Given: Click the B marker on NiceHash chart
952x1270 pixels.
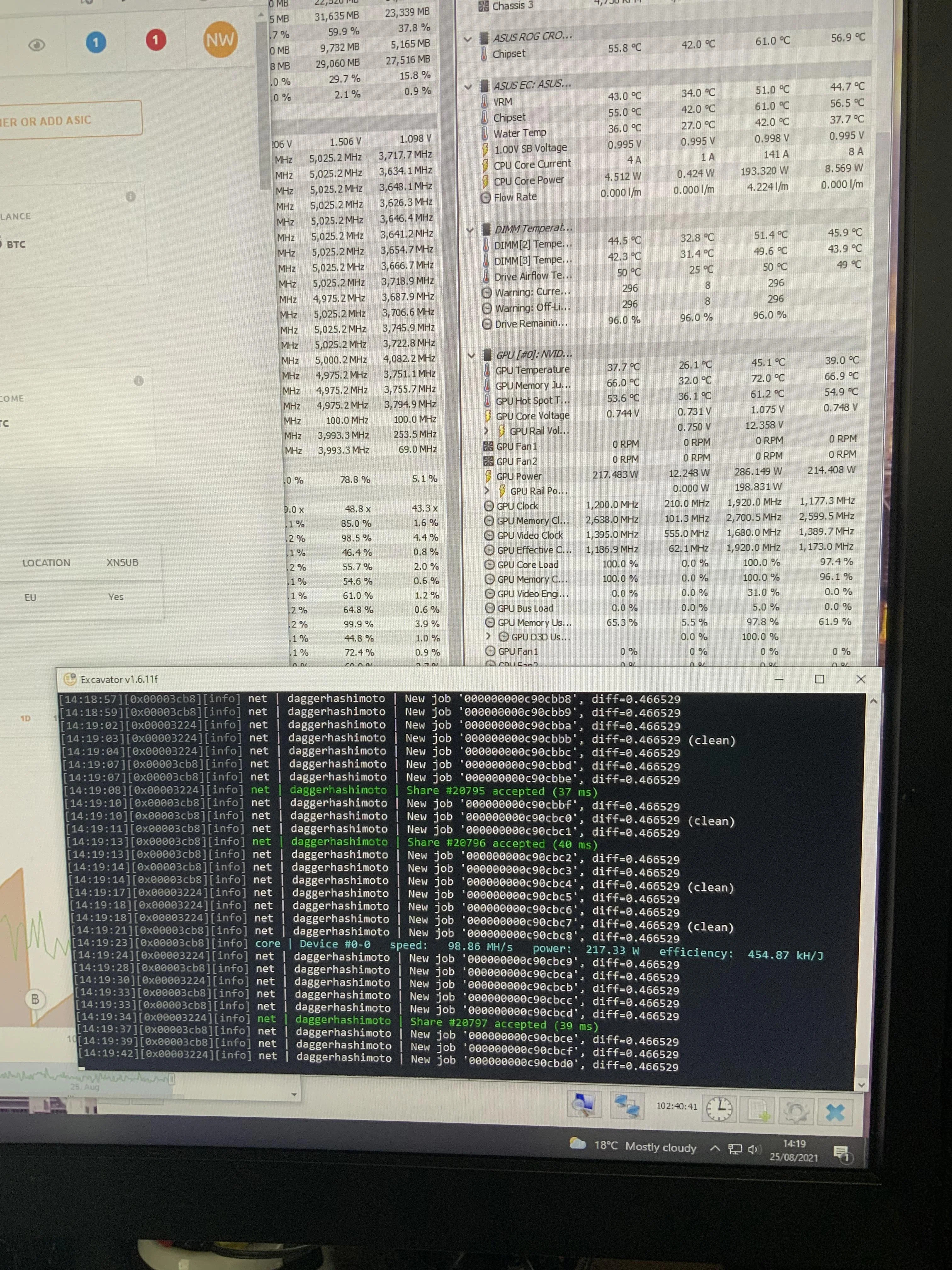Looking at the screenshot, I should click(x=35, y=999).
